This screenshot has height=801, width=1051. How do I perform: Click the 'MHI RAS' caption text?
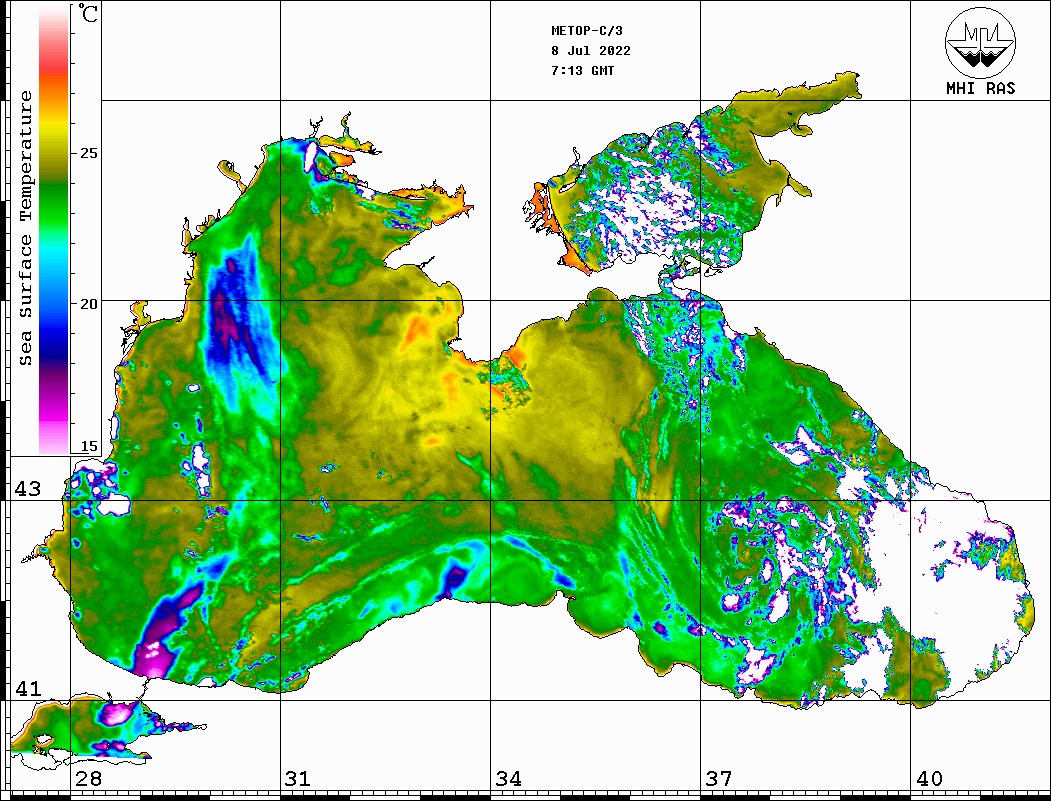[980, 88]
